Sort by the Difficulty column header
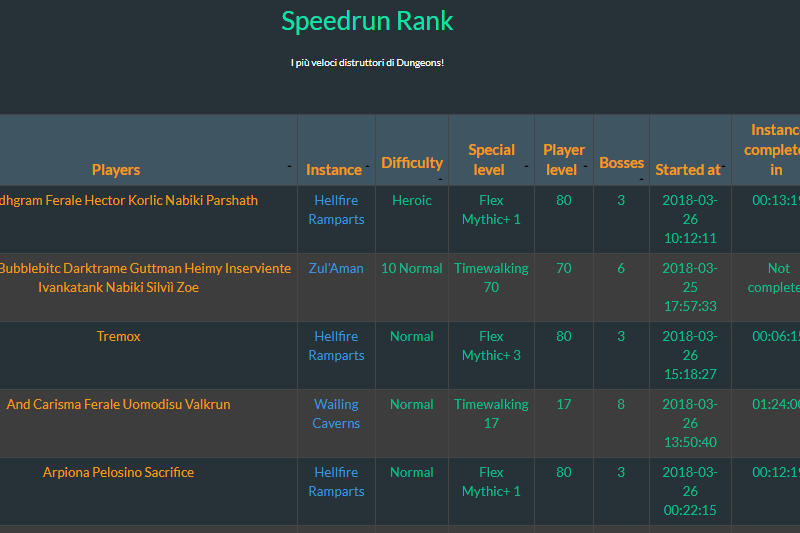Viewport: 800px width, 533px height. [411, 163]
